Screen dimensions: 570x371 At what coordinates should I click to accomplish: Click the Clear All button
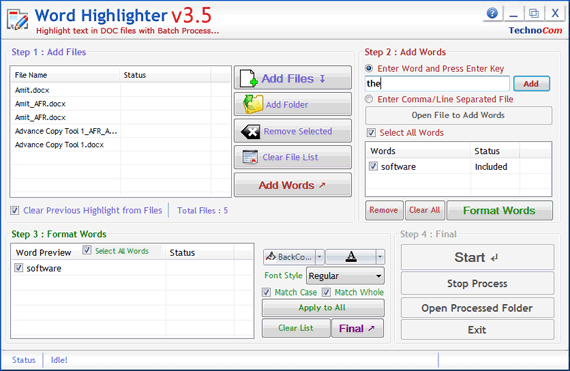(425, 210)
